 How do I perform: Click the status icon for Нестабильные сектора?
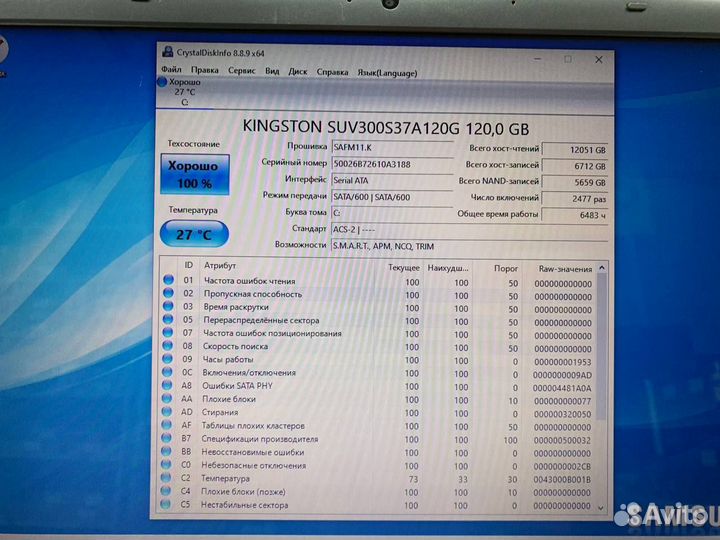coord(165,504)
